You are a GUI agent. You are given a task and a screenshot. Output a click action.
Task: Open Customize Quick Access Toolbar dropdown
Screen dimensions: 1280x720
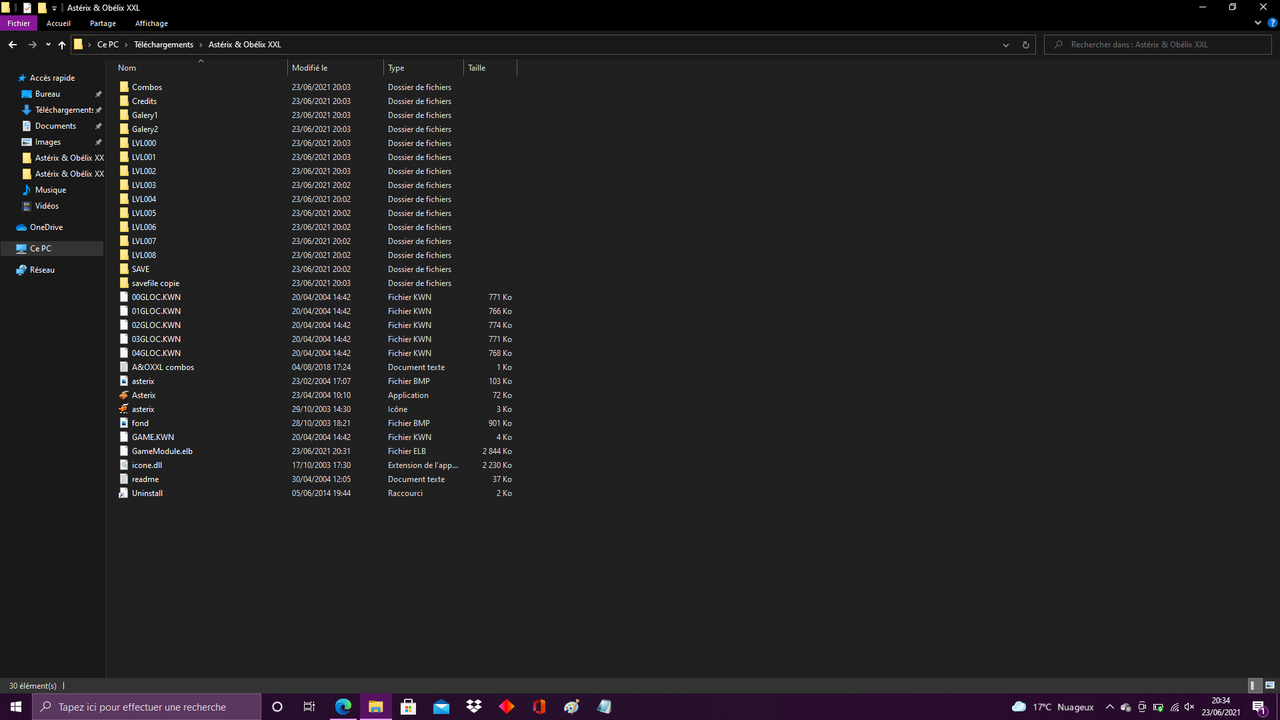tap(56, 8)
